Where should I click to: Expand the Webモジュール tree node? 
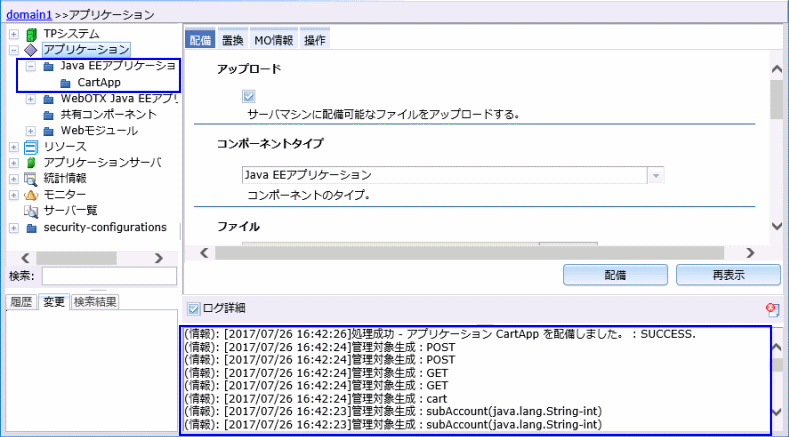coord(31,130)
